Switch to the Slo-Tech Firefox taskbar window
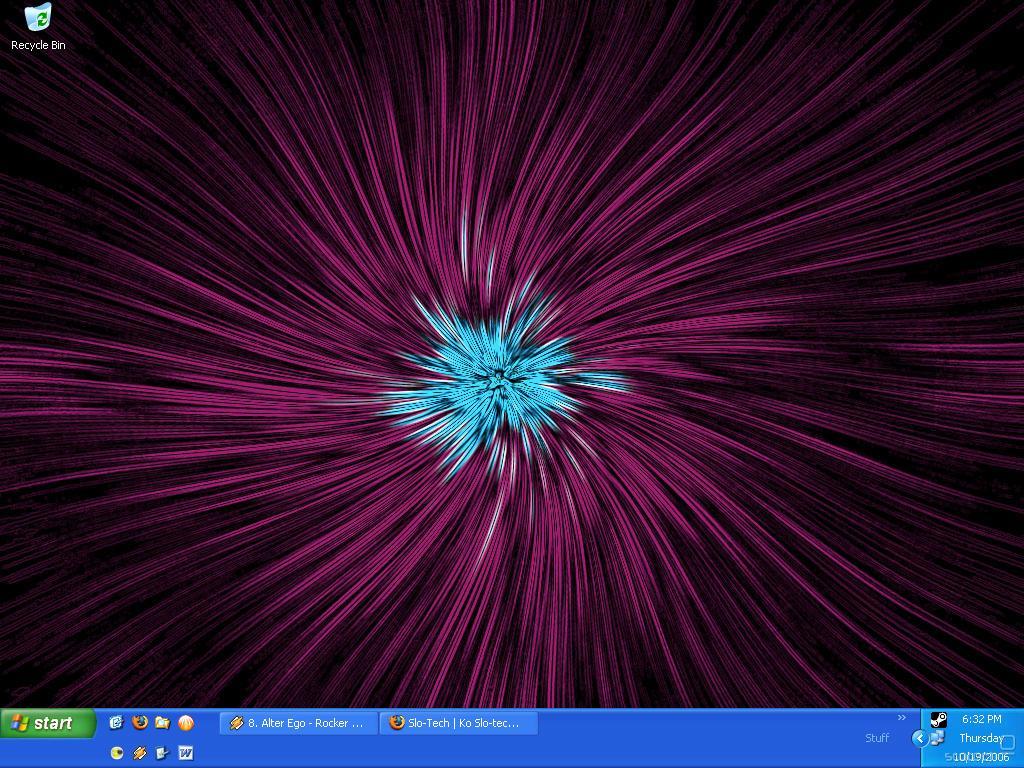1024x768 pixels. coord(458,723)
